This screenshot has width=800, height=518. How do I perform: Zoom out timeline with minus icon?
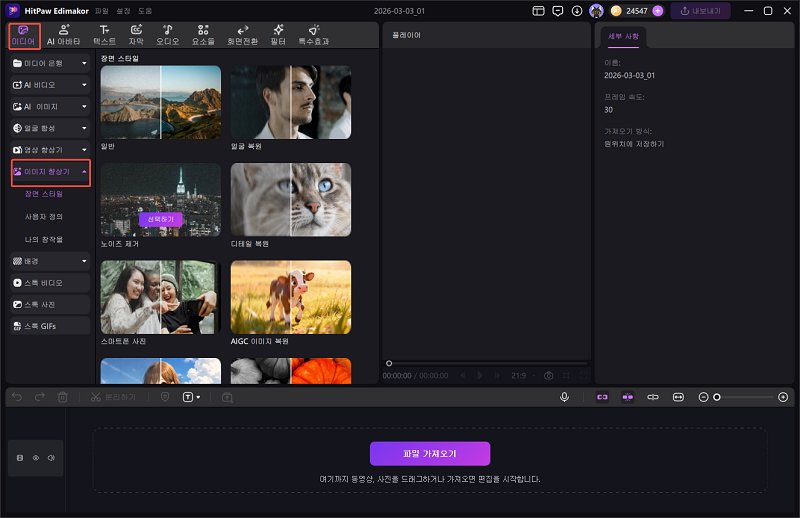tap(703, 397)
